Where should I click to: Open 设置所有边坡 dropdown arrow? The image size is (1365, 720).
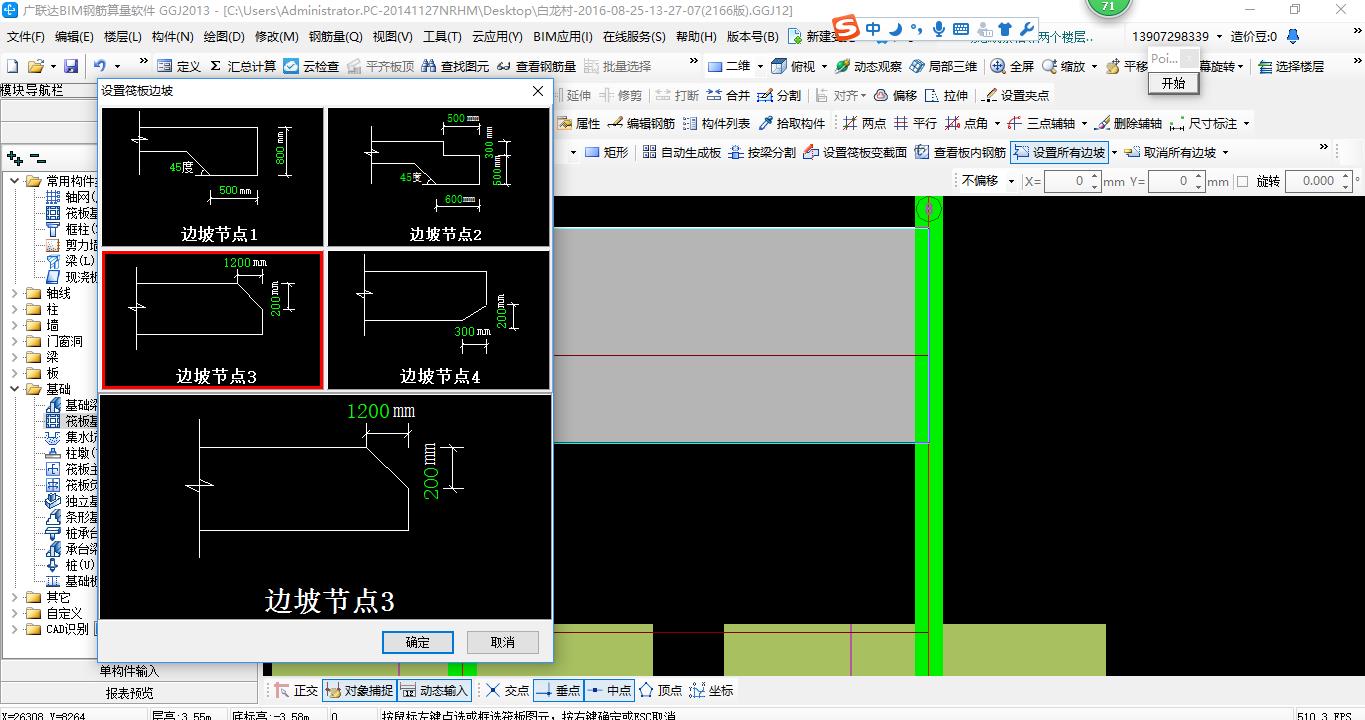(x=1113, y=152)
